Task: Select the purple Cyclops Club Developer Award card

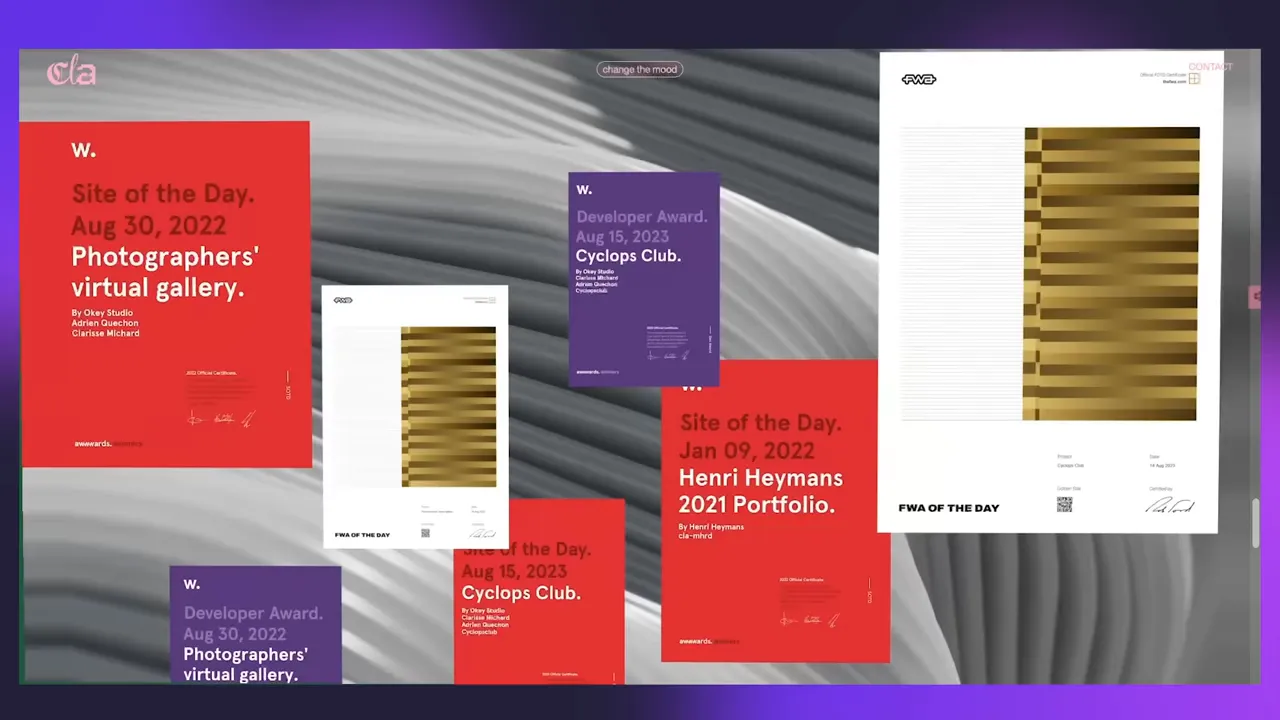Action: click(x=644, y=279)
